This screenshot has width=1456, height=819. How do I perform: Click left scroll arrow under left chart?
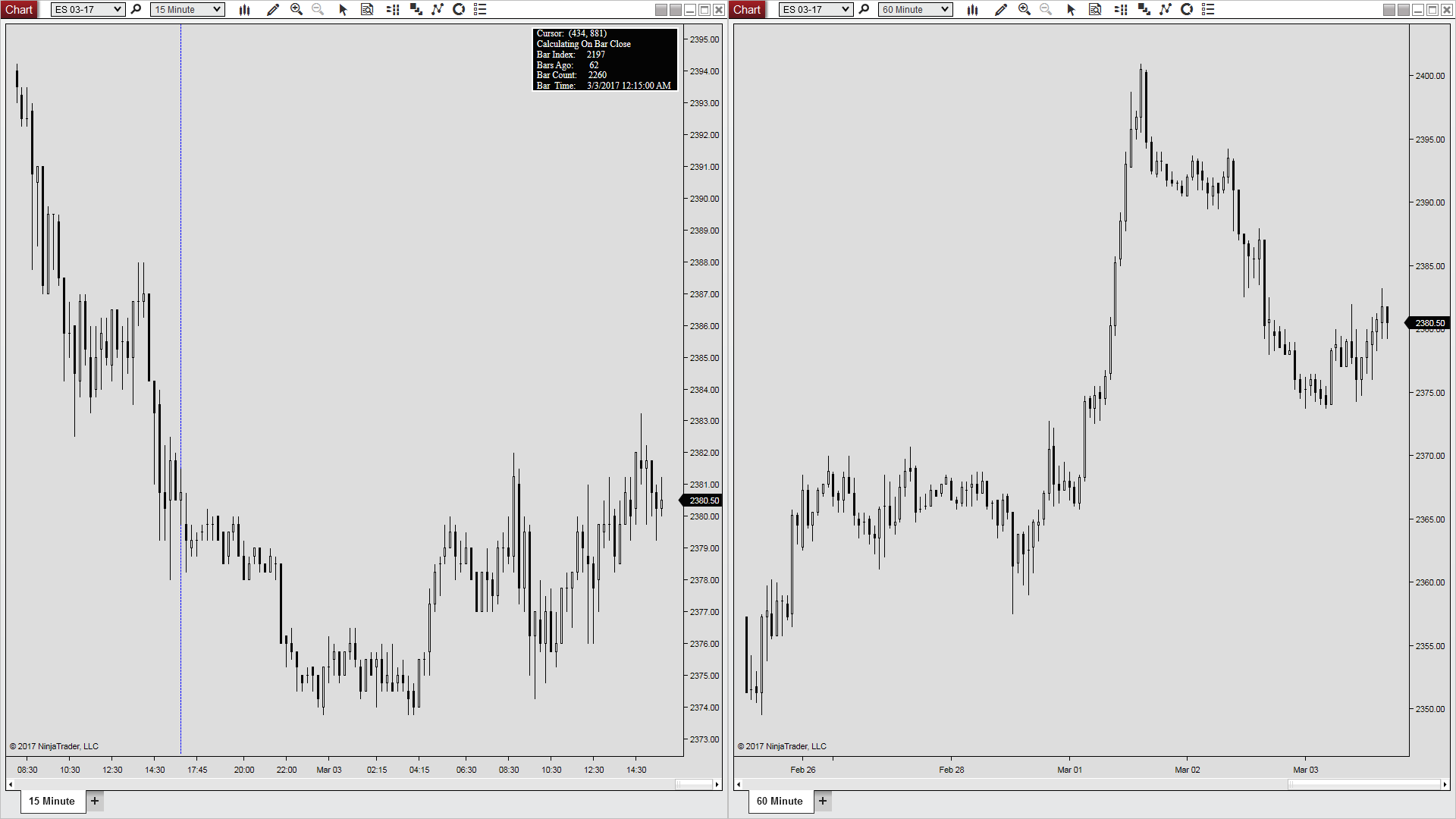pyautogui.click(x=11, y=784)
